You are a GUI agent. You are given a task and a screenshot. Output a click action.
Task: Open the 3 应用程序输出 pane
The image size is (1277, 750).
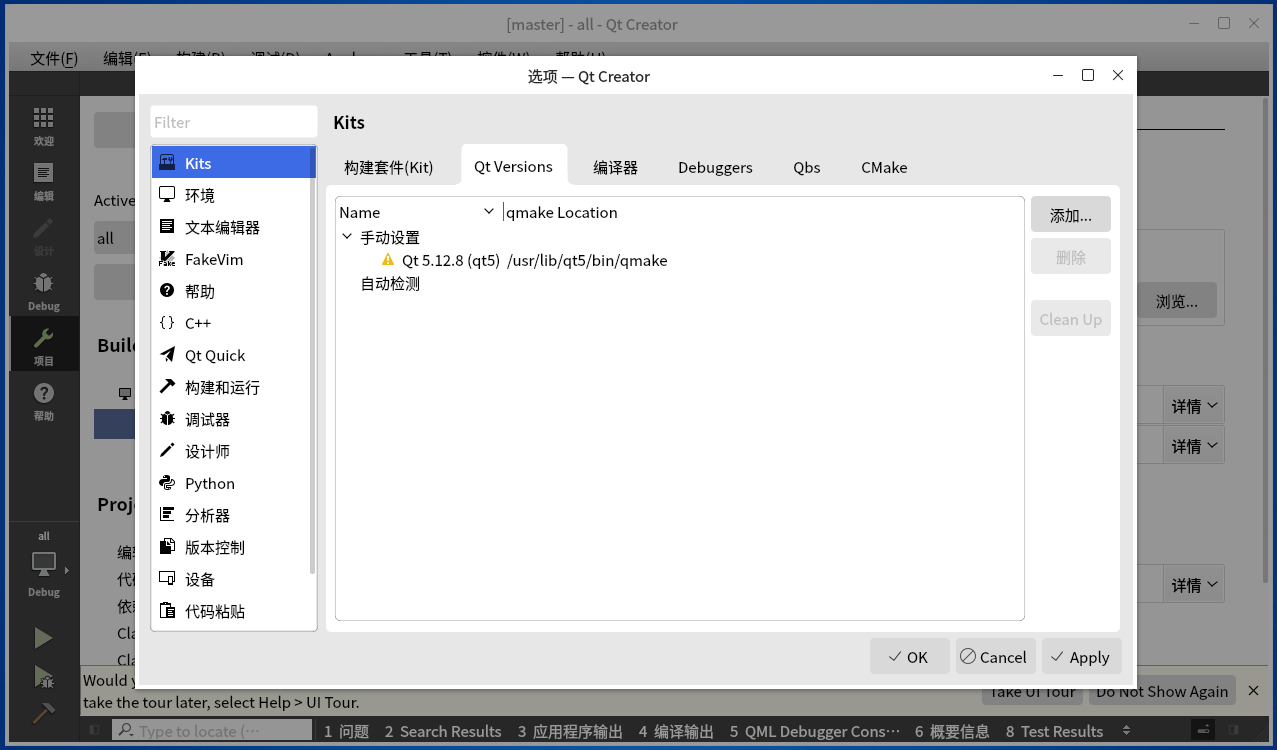pos(569,731)
